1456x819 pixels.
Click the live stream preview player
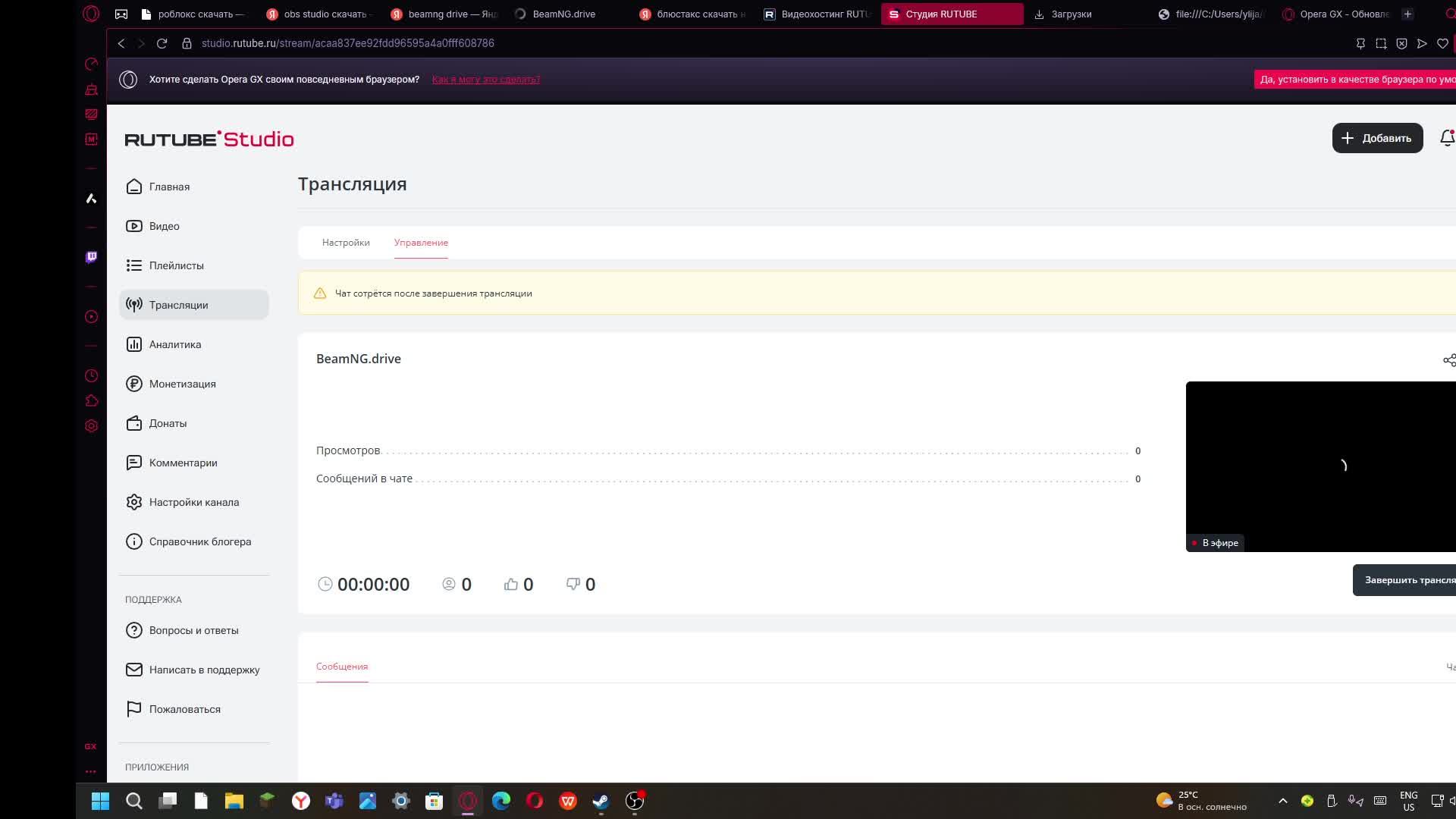point(1319,466)
